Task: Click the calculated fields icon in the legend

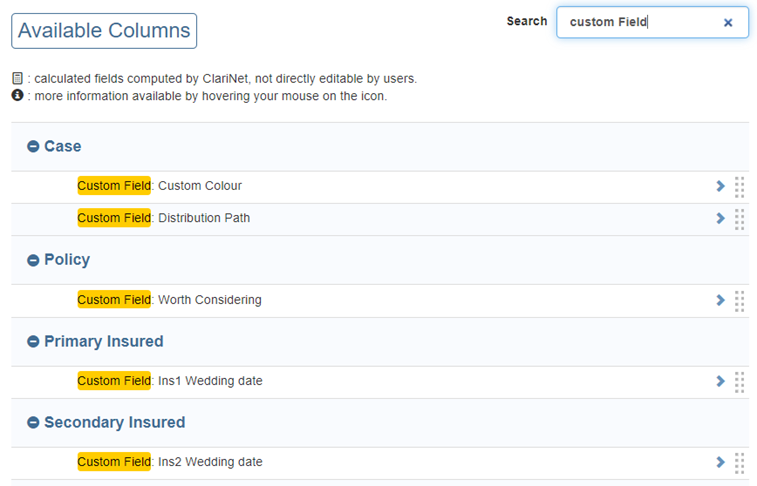Action: (17, 78)
